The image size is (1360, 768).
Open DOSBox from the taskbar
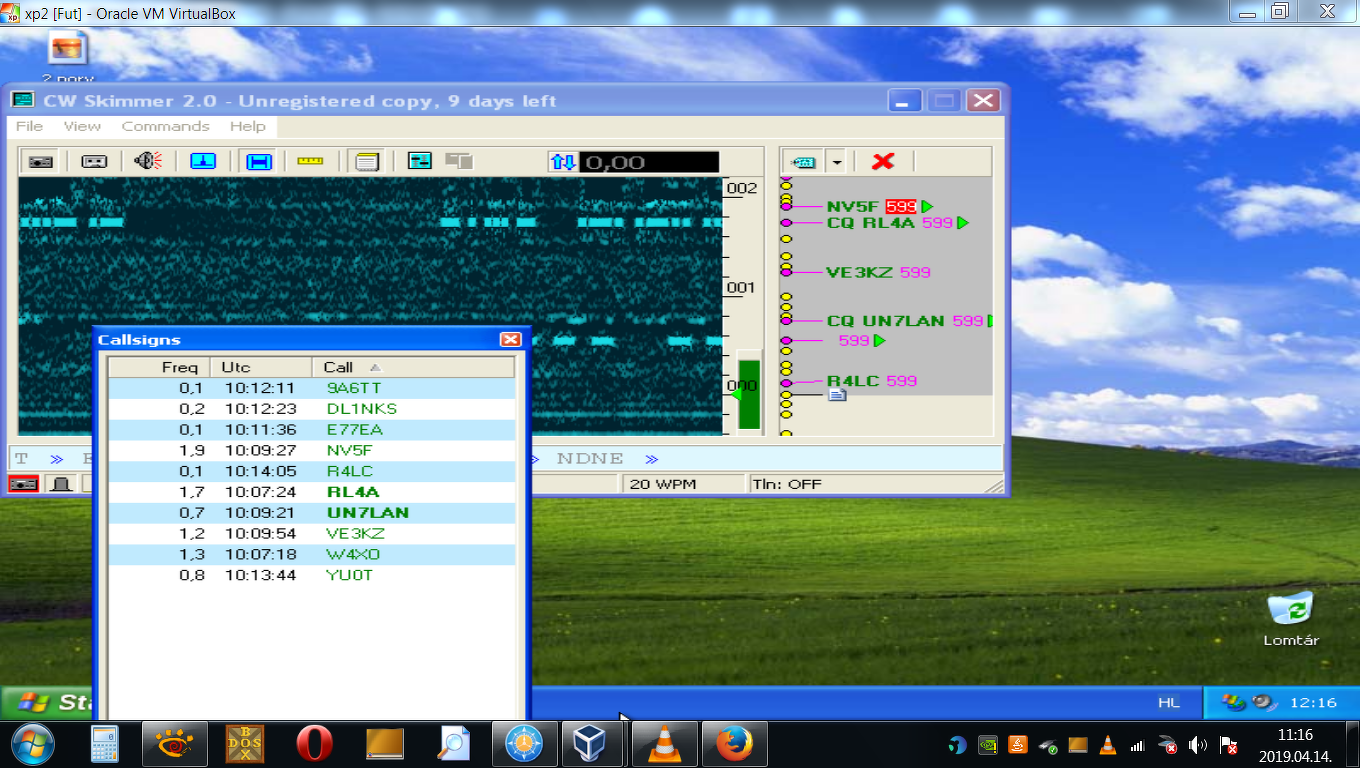(244, 744)
